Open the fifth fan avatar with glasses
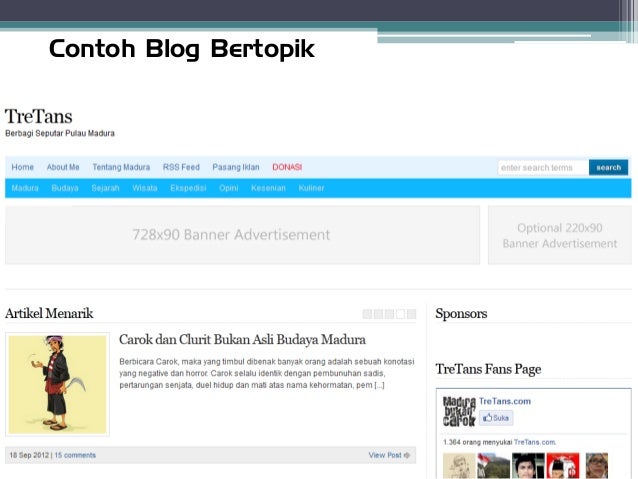Image resolution: width=638 pixels, height=479 pixels. tap(597, 466)
